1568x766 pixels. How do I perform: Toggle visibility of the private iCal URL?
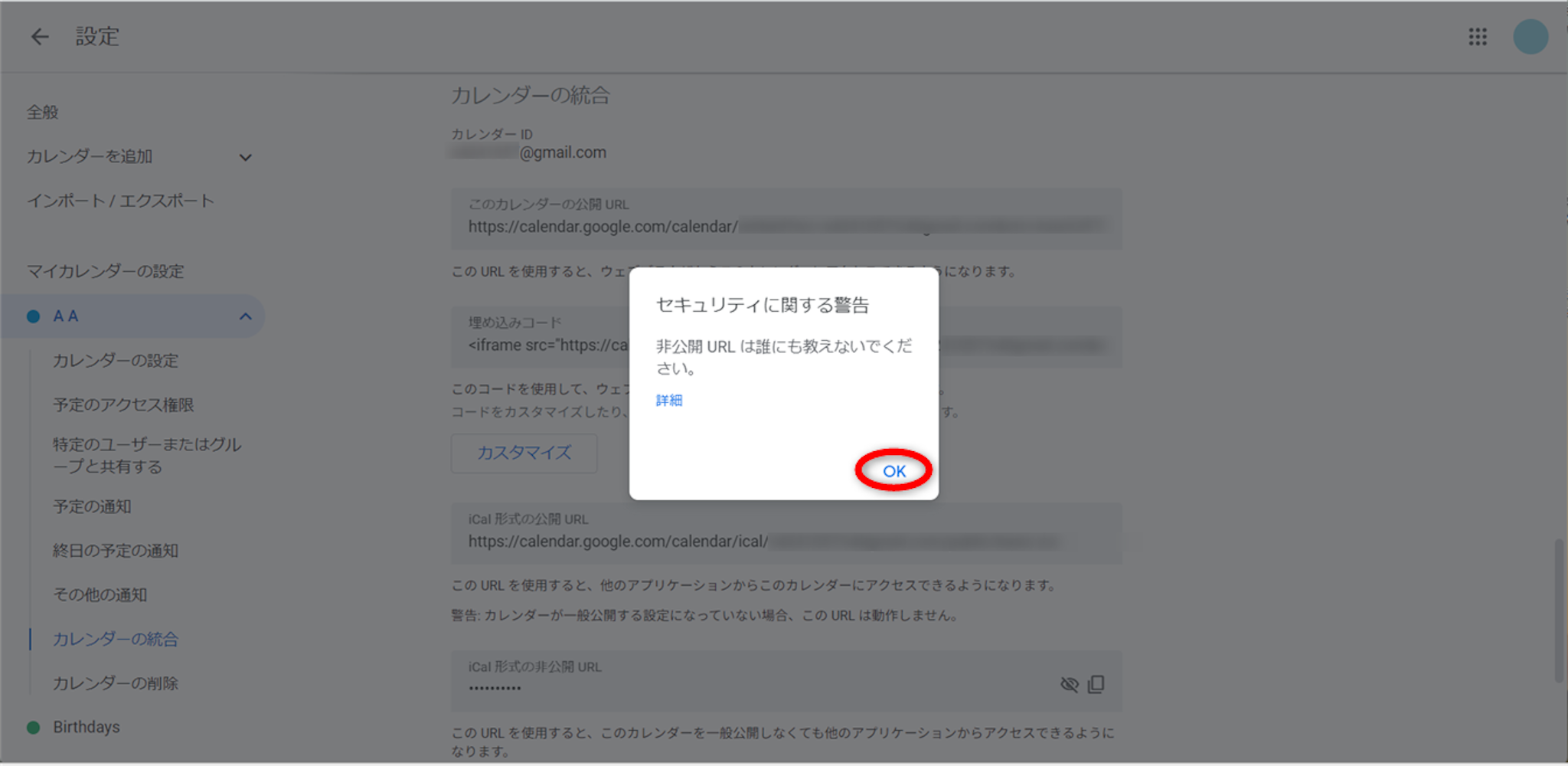pos(1069,684)
